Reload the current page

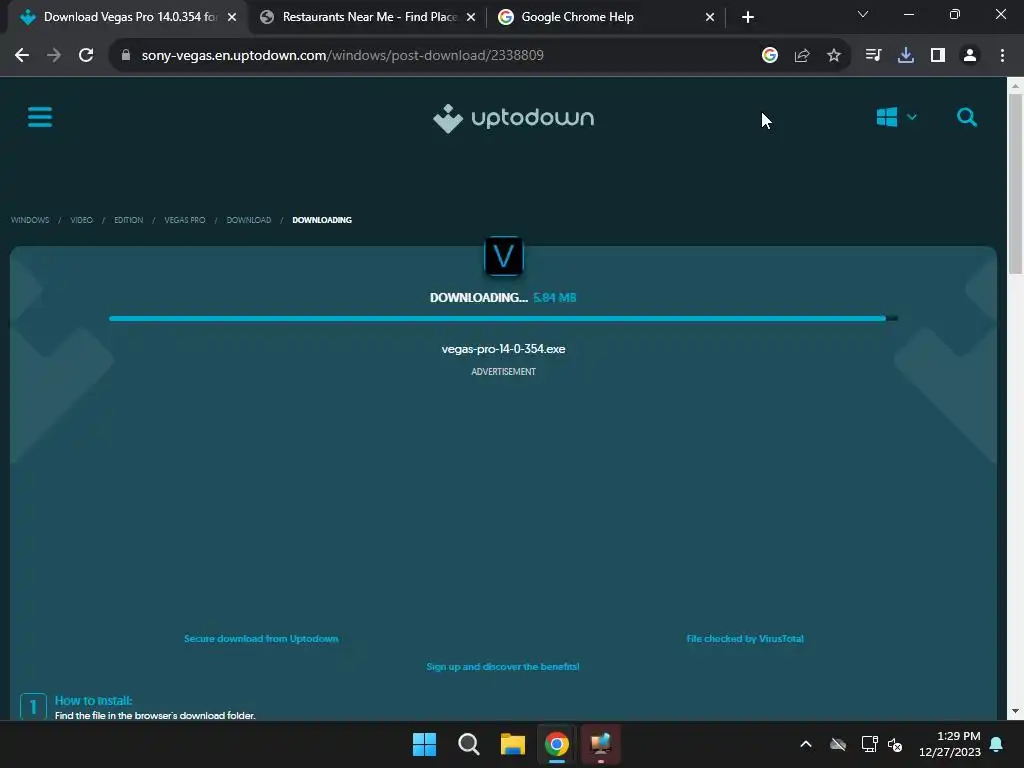click(x=86, y=55)
